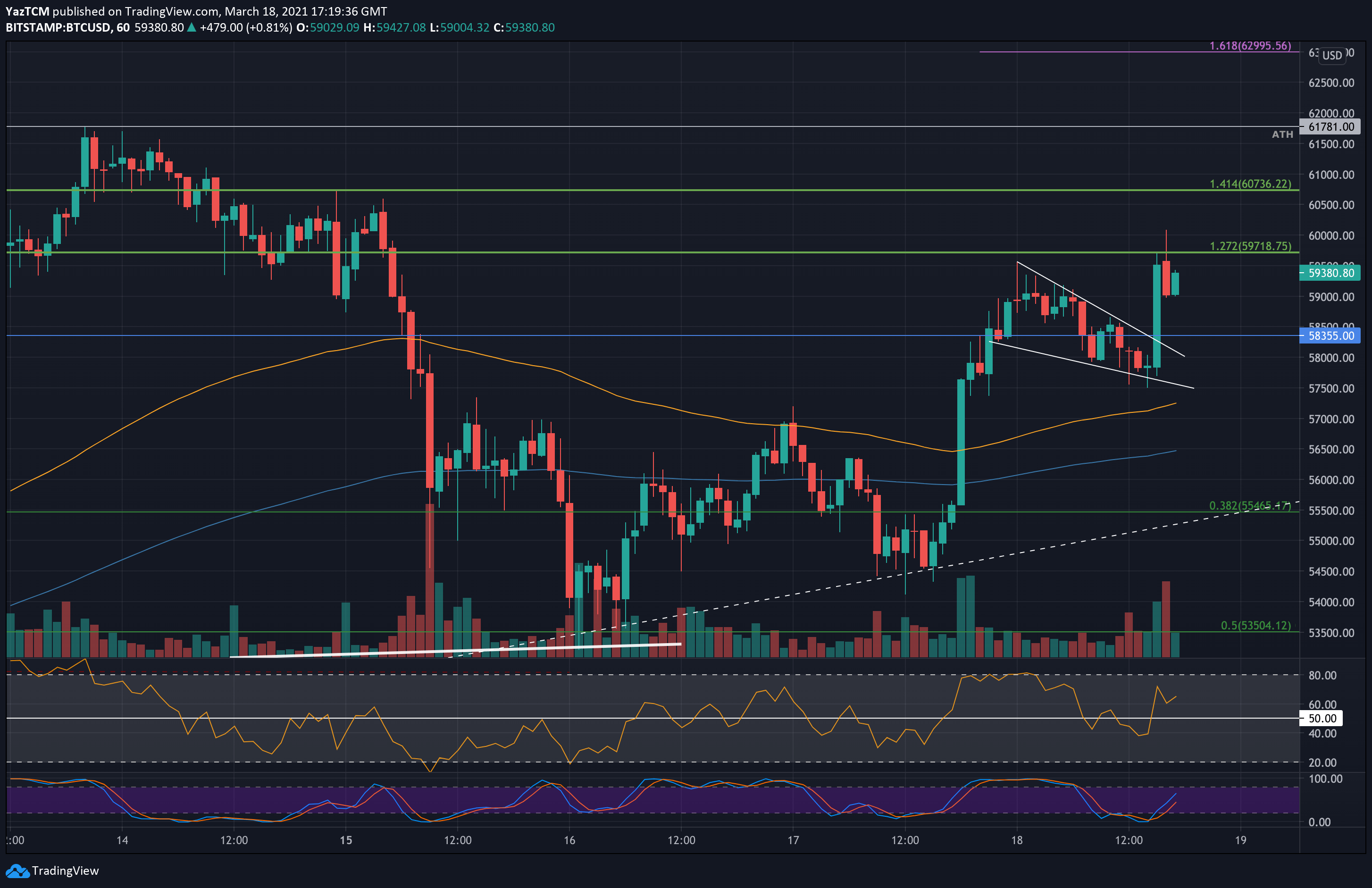Click the ATH text annotation

pyautogui.click(x=1282, y=134)
